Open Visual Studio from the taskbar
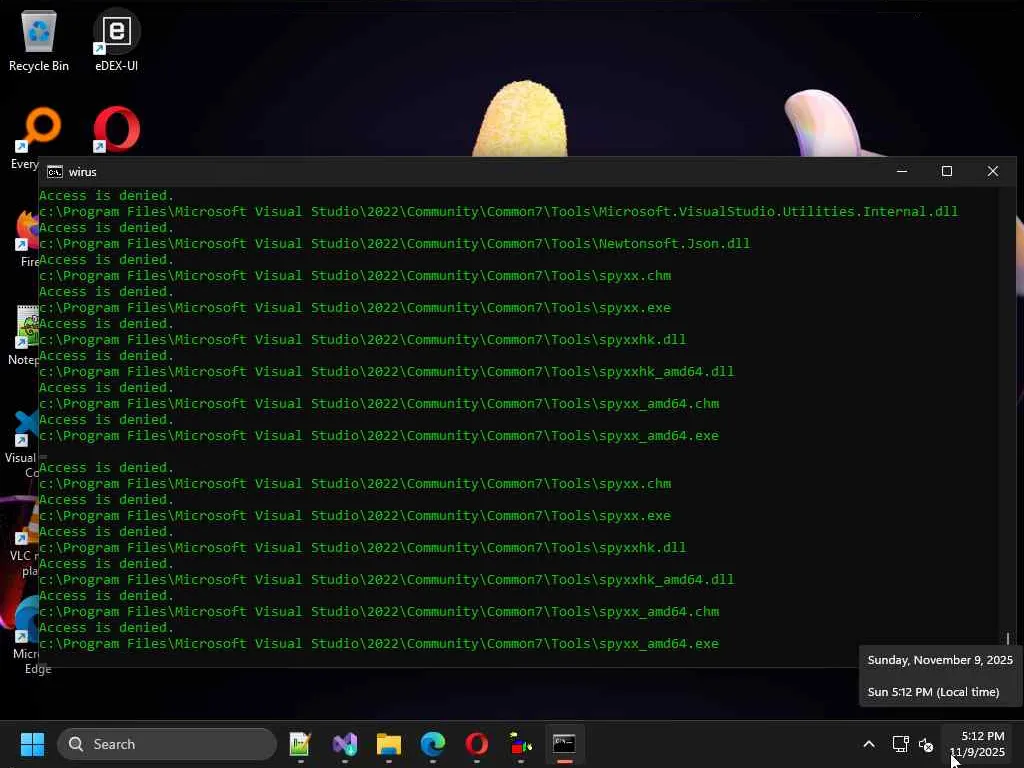The image size is (1024, 768). 345,744
